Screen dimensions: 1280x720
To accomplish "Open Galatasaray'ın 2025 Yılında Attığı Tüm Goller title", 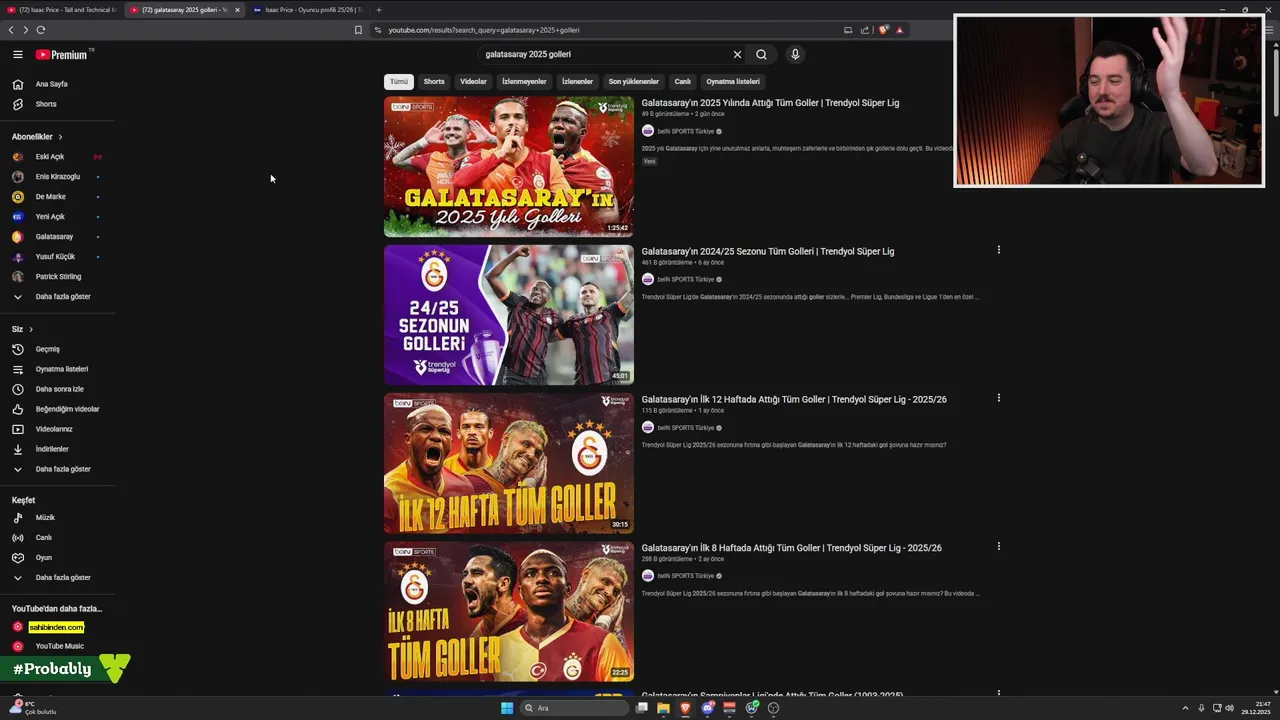I will click(770, 103).
